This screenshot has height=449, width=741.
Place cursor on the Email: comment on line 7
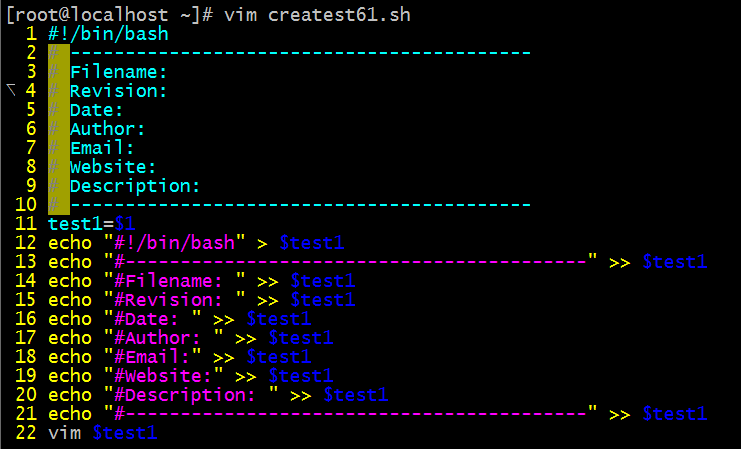pos(101,148)
